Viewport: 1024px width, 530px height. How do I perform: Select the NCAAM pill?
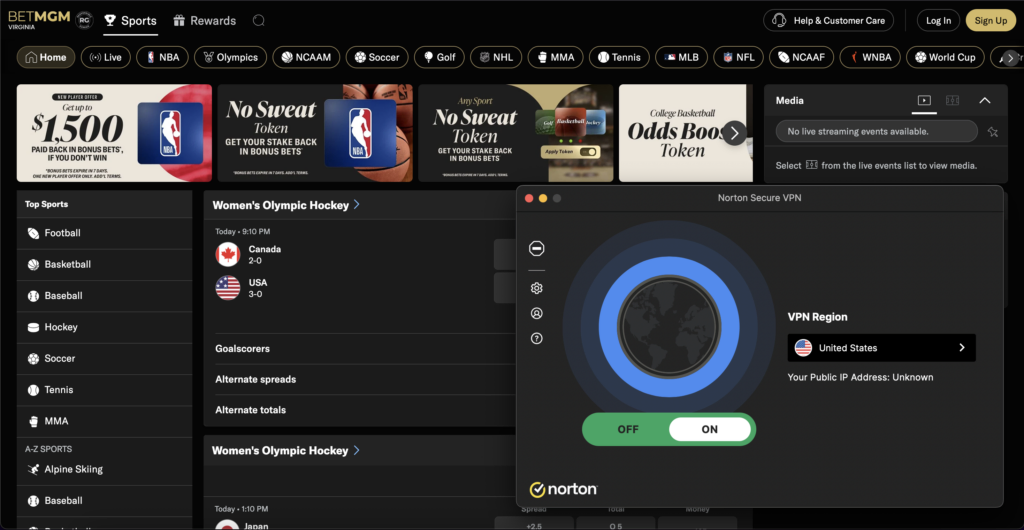[x=306, y=57]
